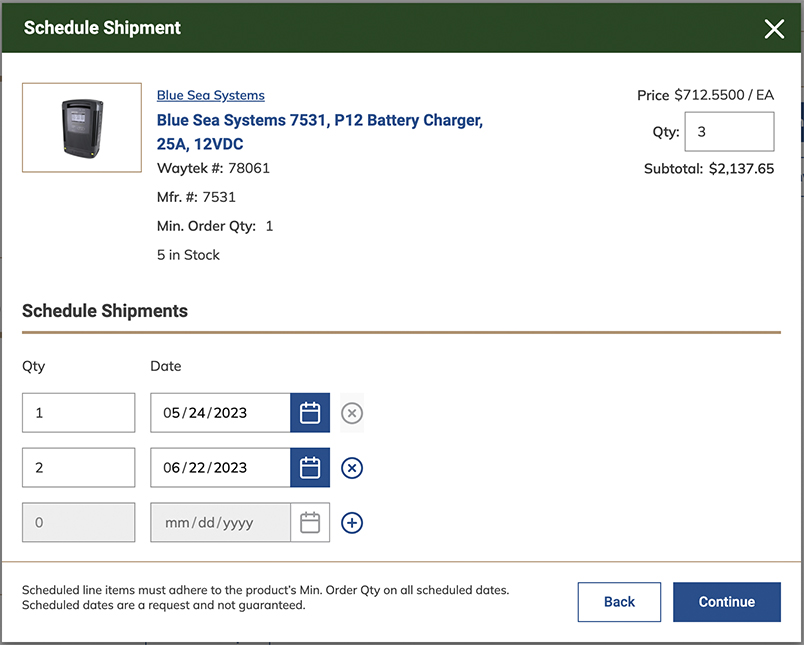Click the main Qty field showing 3
Image resolution: width=804 pixels, height=645 pixels.
729,131
